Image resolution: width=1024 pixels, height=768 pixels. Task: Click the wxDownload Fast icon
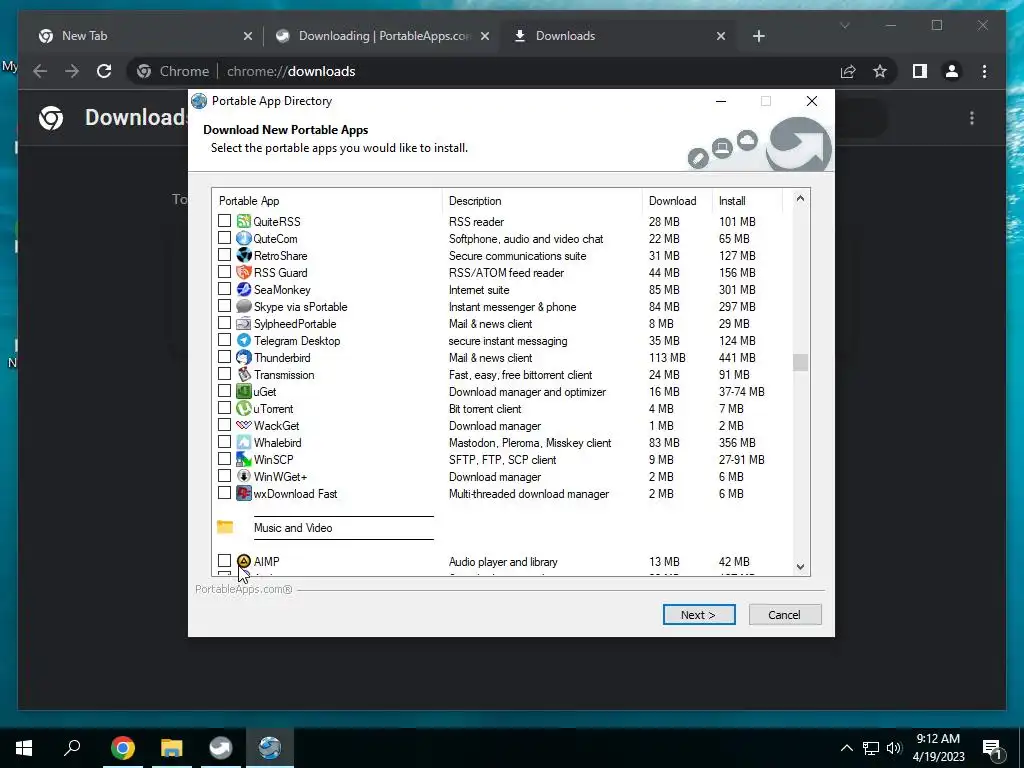[244, 493]
